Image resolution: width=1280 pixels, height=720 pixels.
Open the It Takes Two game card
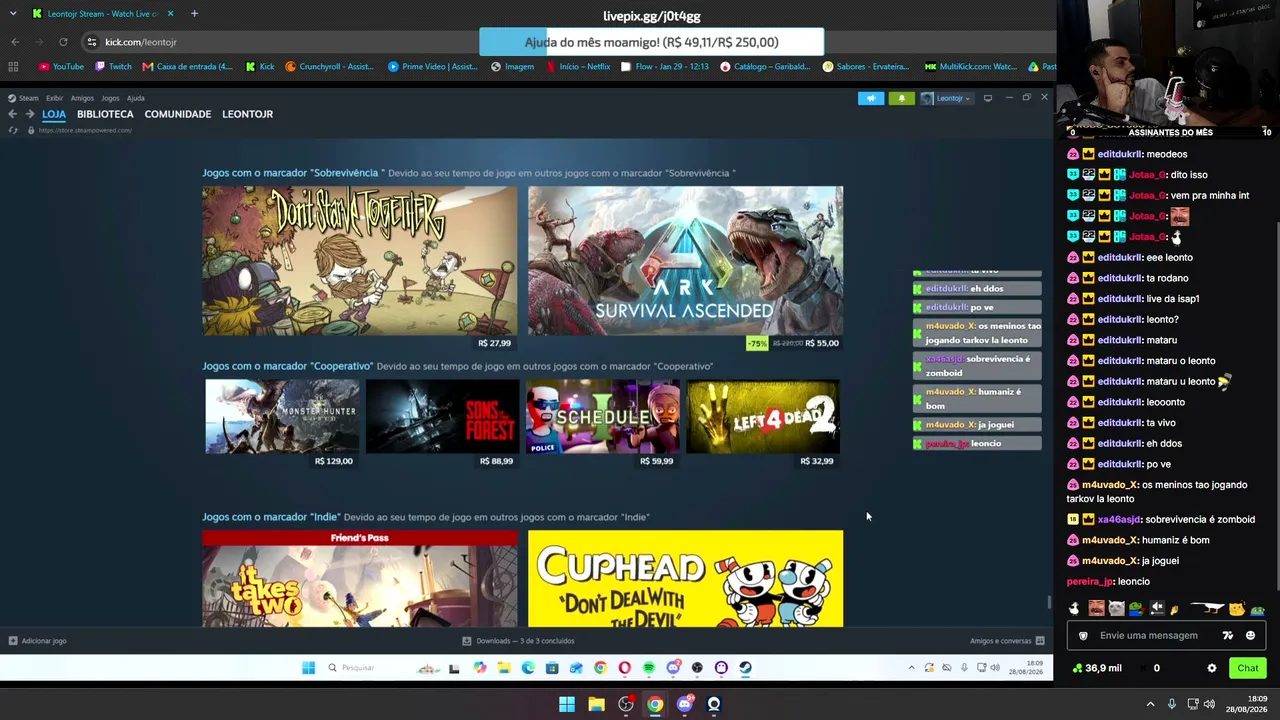[360, 579]
